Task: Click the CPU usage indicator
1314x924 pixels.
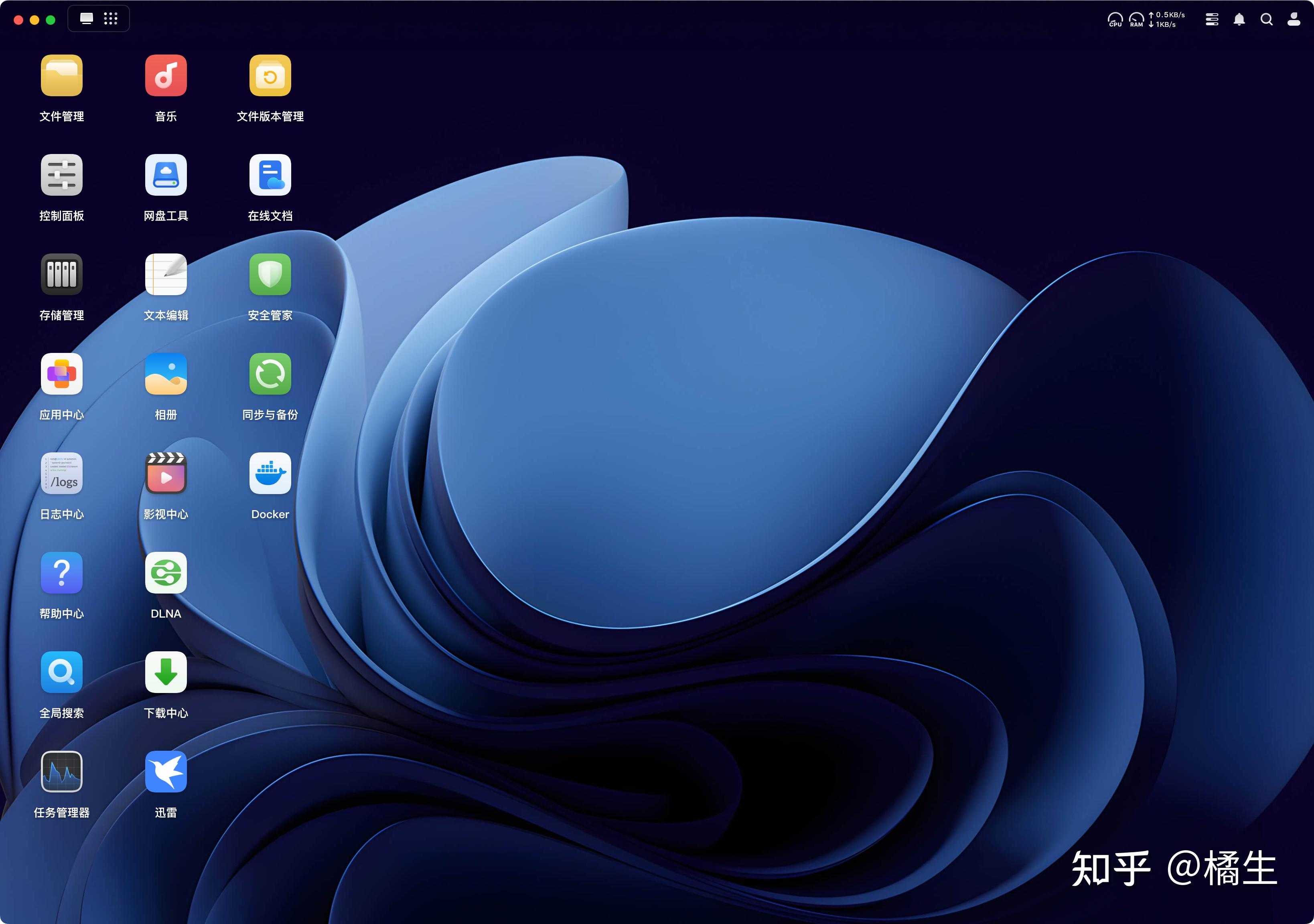Action: coord(1115,20)
